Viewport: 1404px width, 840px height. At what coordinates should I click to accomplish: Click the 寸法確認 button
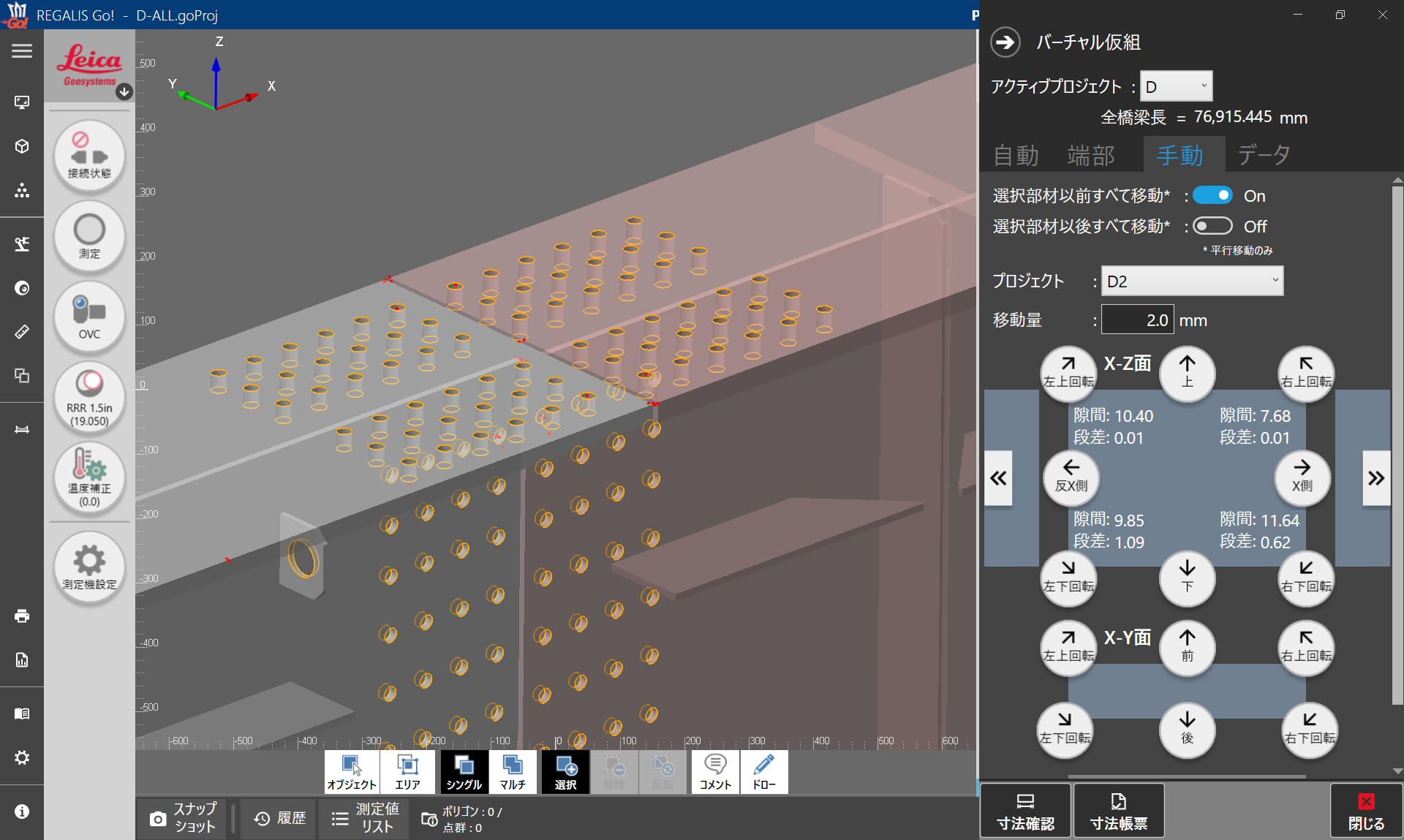(1025, 811)
